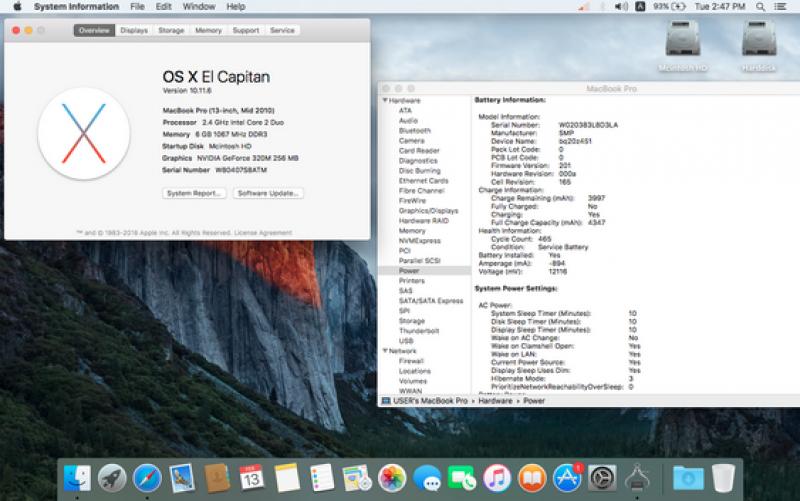Viewport: 800px width, 501px height.
Task: Switch to the Displays tab
Action: pyautogui.click(x=134, y=30)
